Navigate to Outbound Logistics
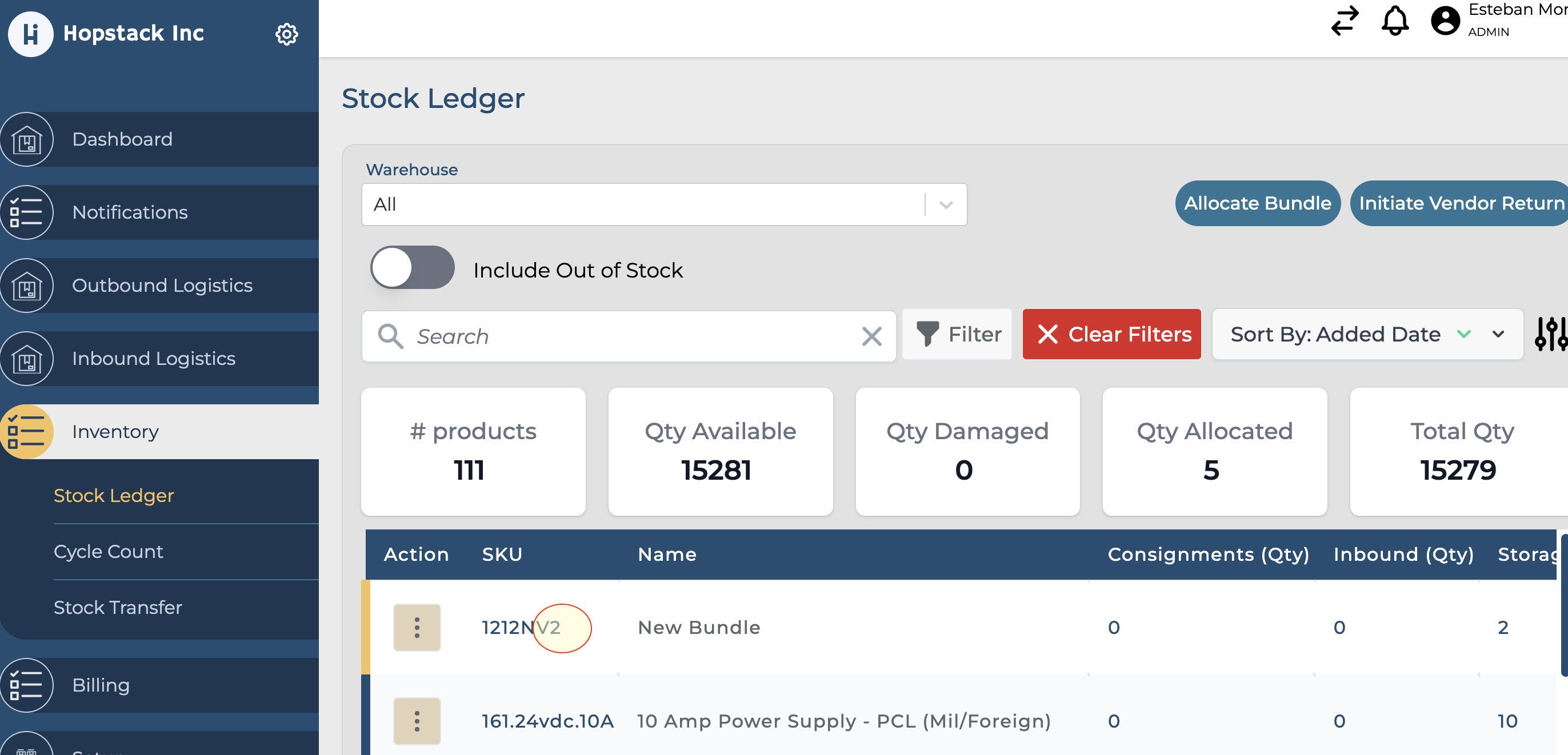1568x755 pixels. (x=162, y=286)
